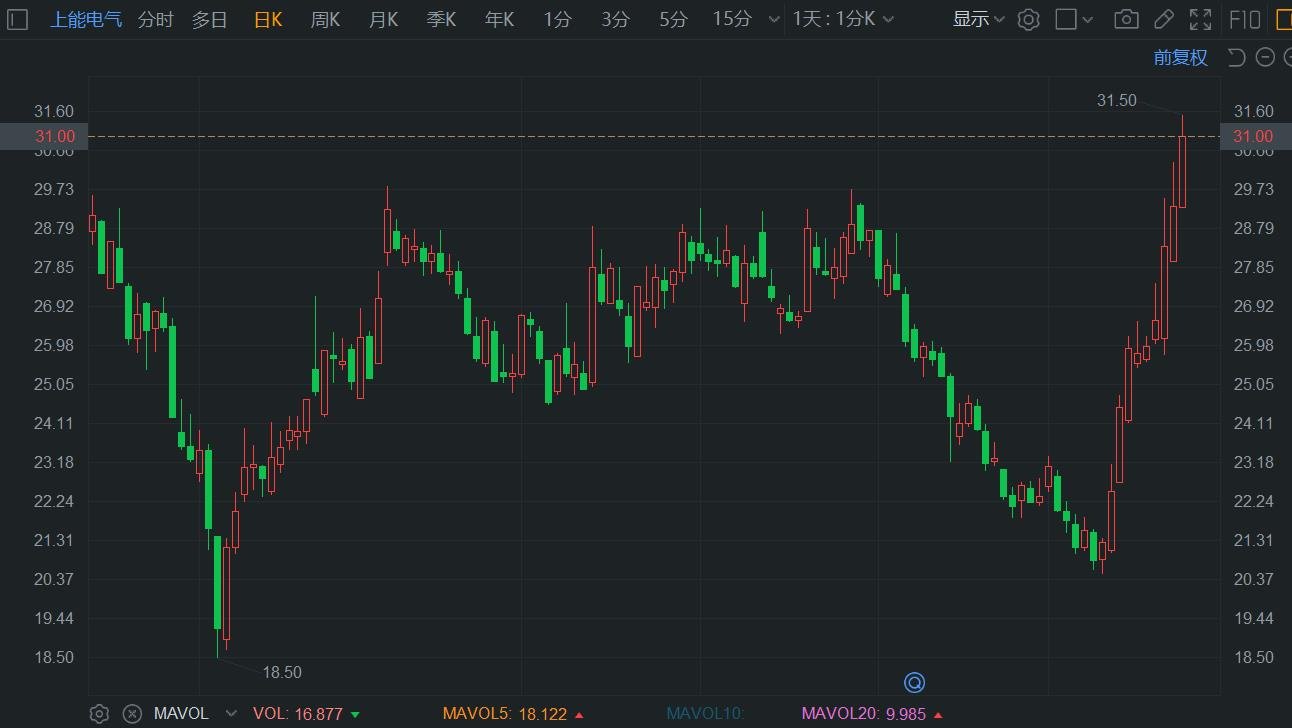Viewport: 1292px width, 728px height.
Task: Expand the MAVOL indicator selector arrow
Action: tap(231, 714)
